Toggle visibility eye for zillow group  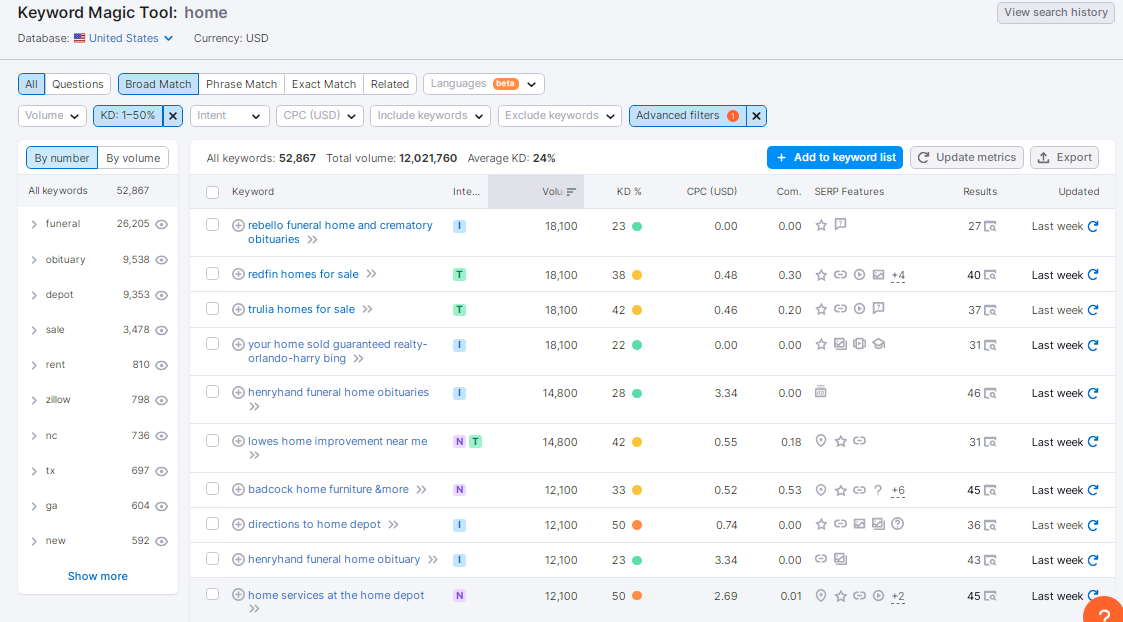click(x=162, y=401)
